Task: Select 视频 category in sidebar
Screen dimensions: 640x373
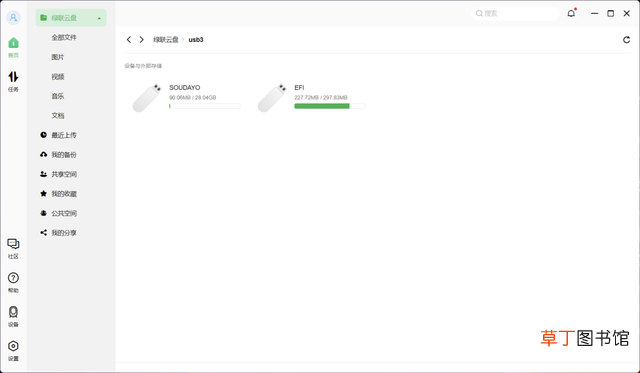Action: pos(58,77)
